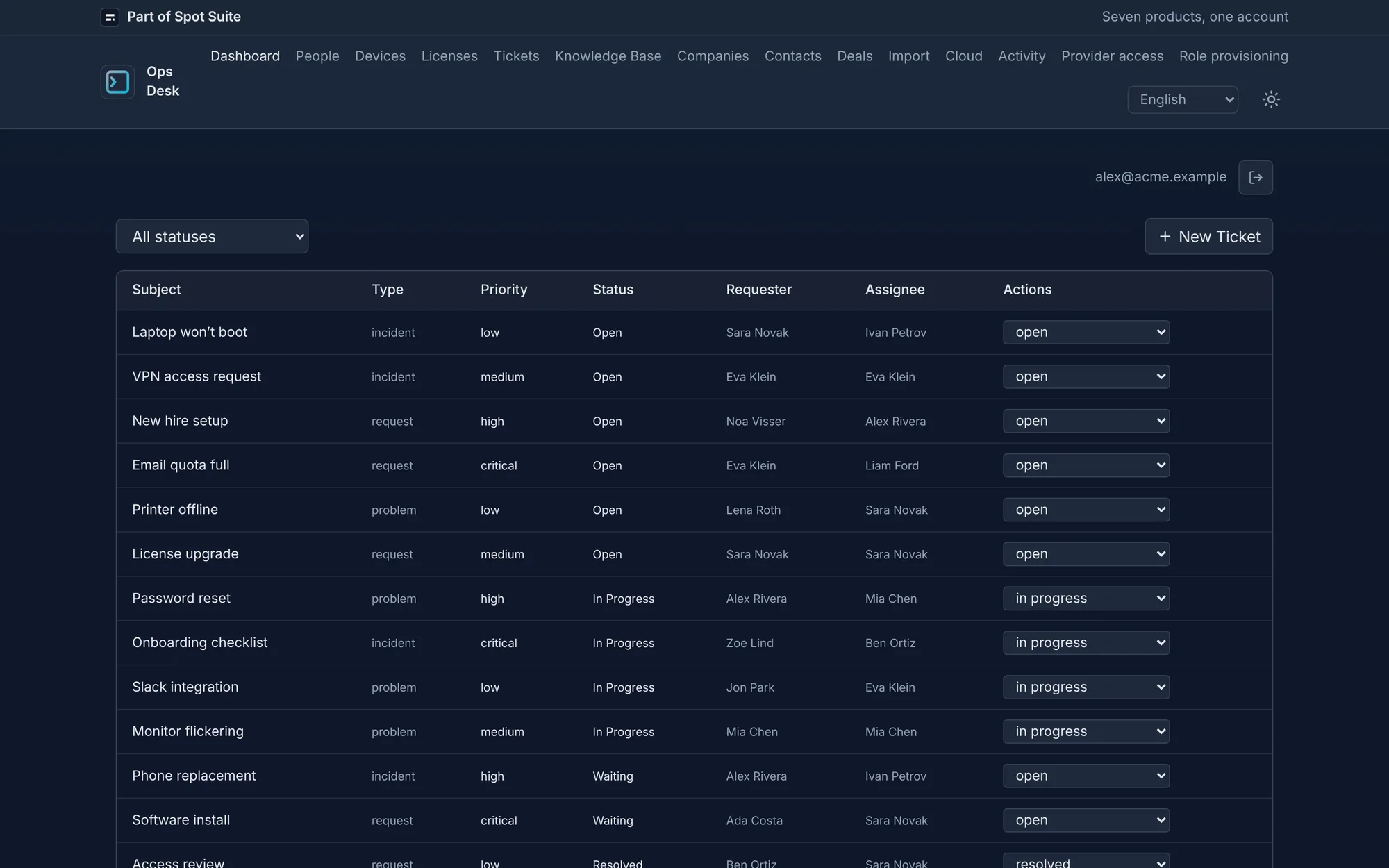The width and height of the screenshot is (1389, 868).
Task: Change status dropdown for Laptop won't boot
Action: click(x=1086, y=332)
